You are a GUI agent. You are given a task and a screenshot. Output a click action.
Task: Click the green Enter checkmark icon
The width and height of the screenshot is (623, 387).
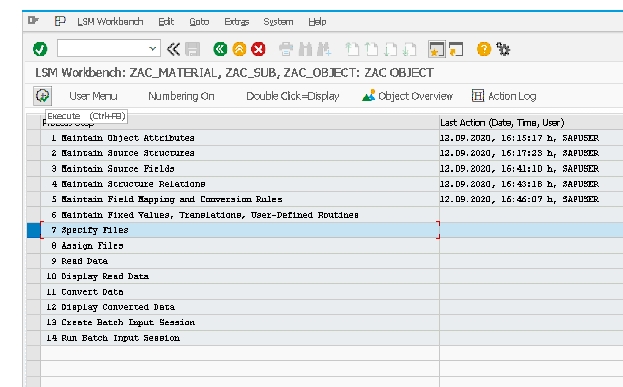pos(40,49)
